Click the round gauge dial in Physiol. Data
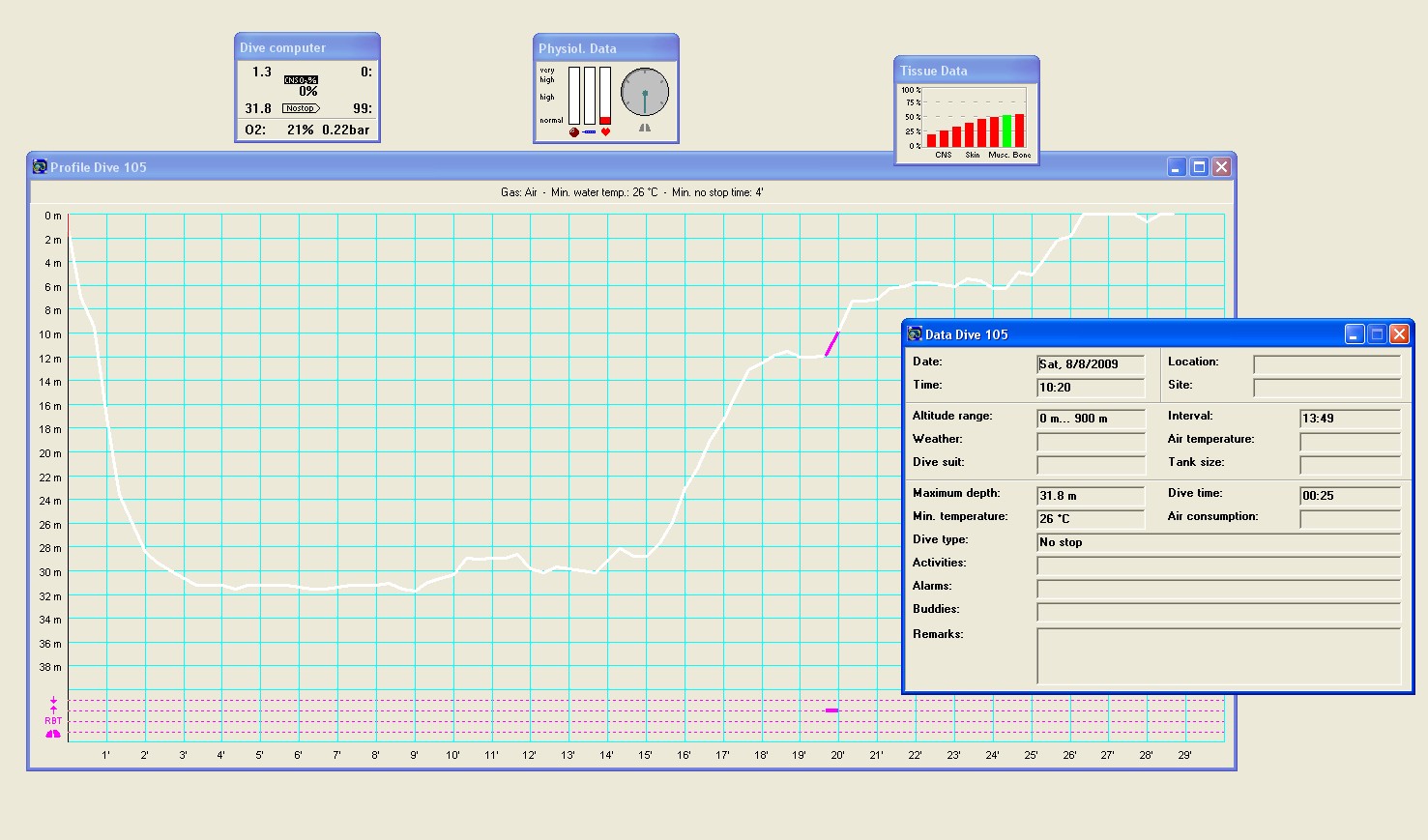Image resolution: width=1428 pixels, height=840 pixels. pos(645,93)
